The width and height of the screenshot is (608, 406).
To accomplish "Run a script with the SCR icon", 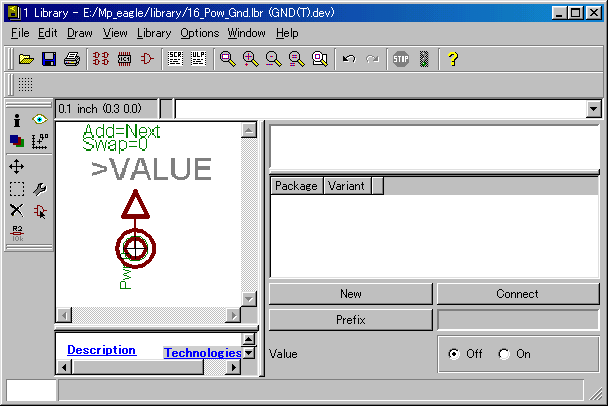I will (x=175, y=59).
